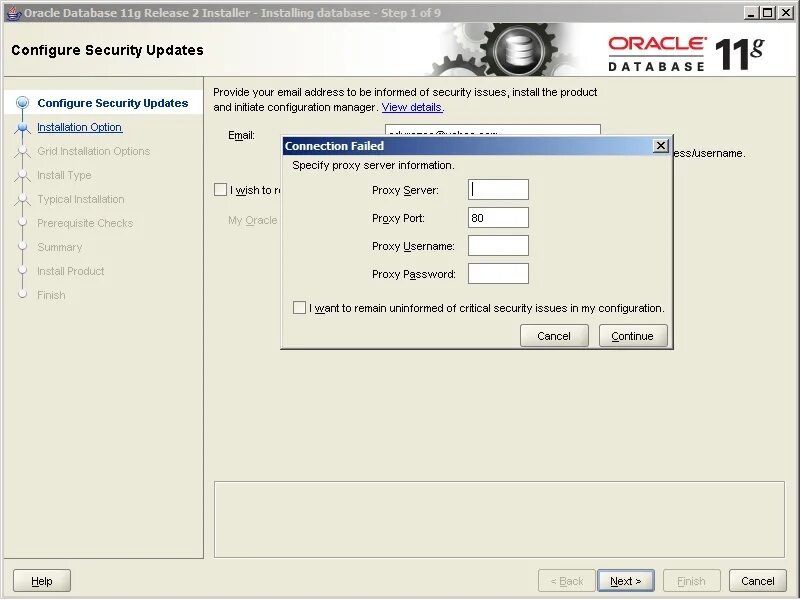Click the Java icon in installer title bar
The image size is (800, 600).
tap(14, 13)
